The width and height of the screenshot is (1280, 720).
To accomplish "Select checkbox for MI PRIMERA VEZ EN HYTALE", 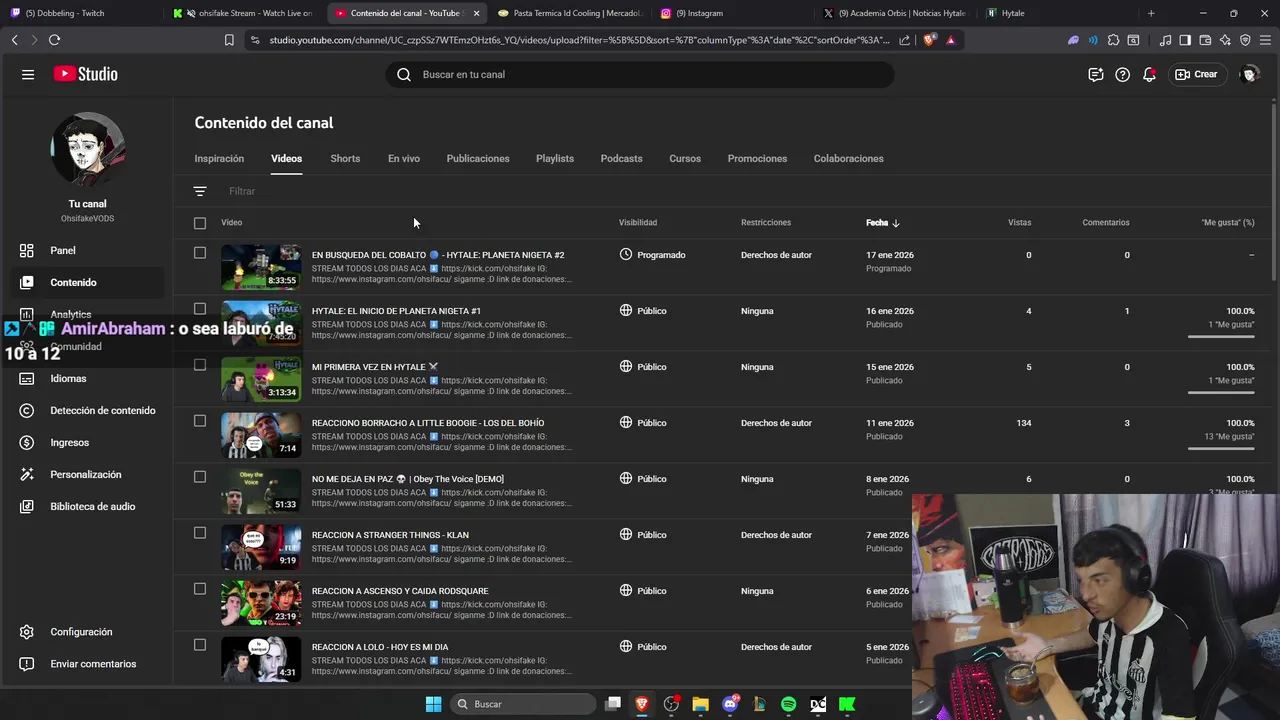I will pos(200,365).
